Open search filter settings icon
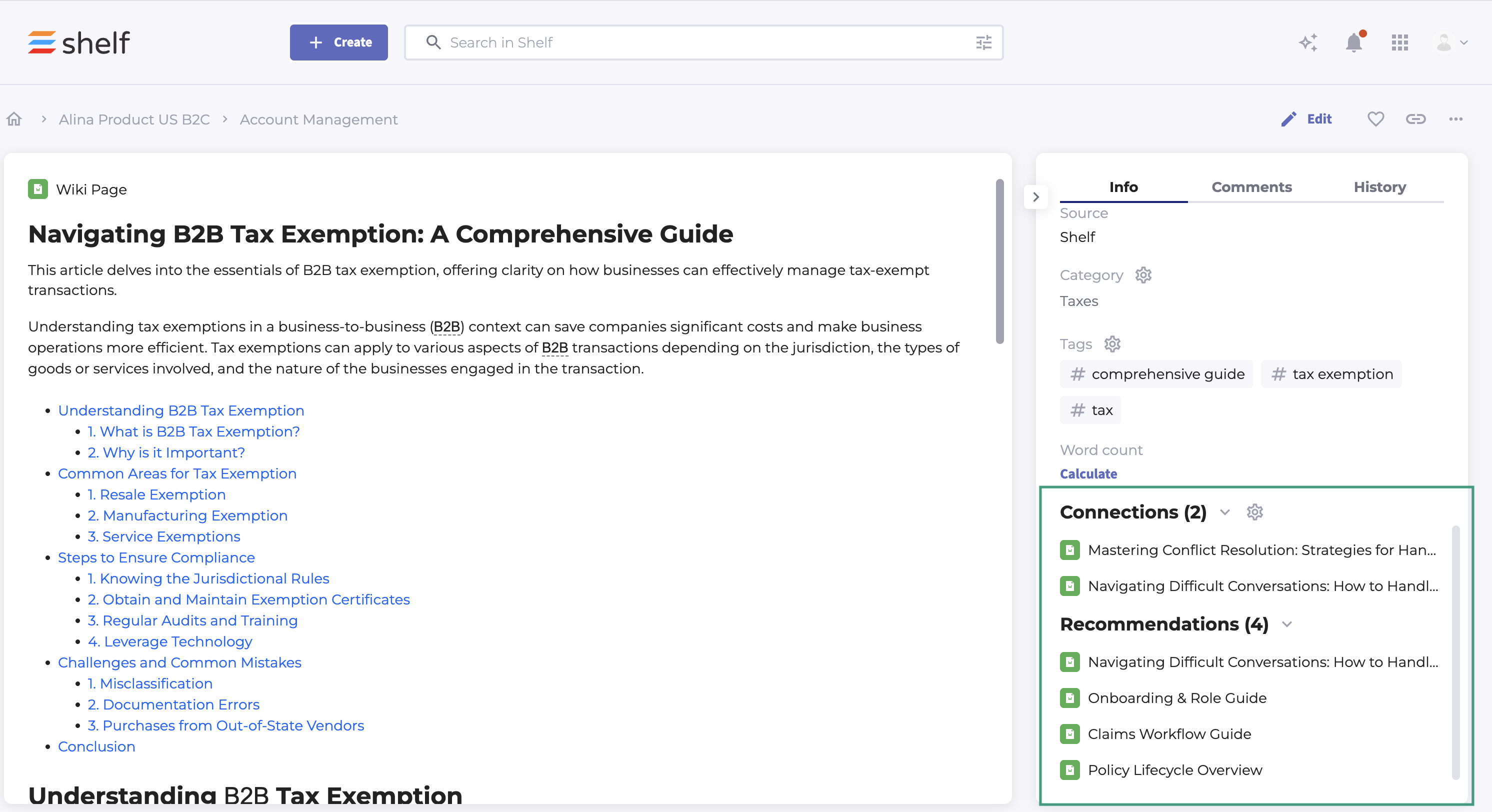Screen dimensions: 1492x812 tap(983, 42)
